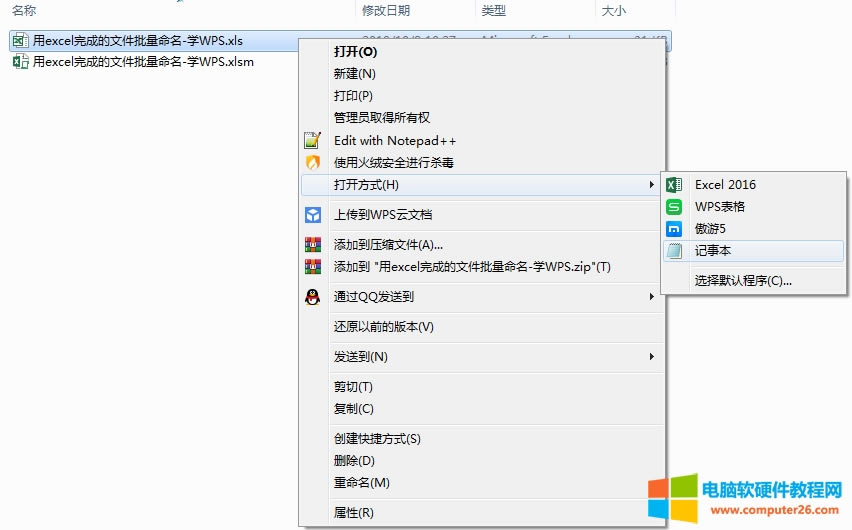The image size is (852, 530).
Task: Sort by the 名称 column header
Action: 24,10
